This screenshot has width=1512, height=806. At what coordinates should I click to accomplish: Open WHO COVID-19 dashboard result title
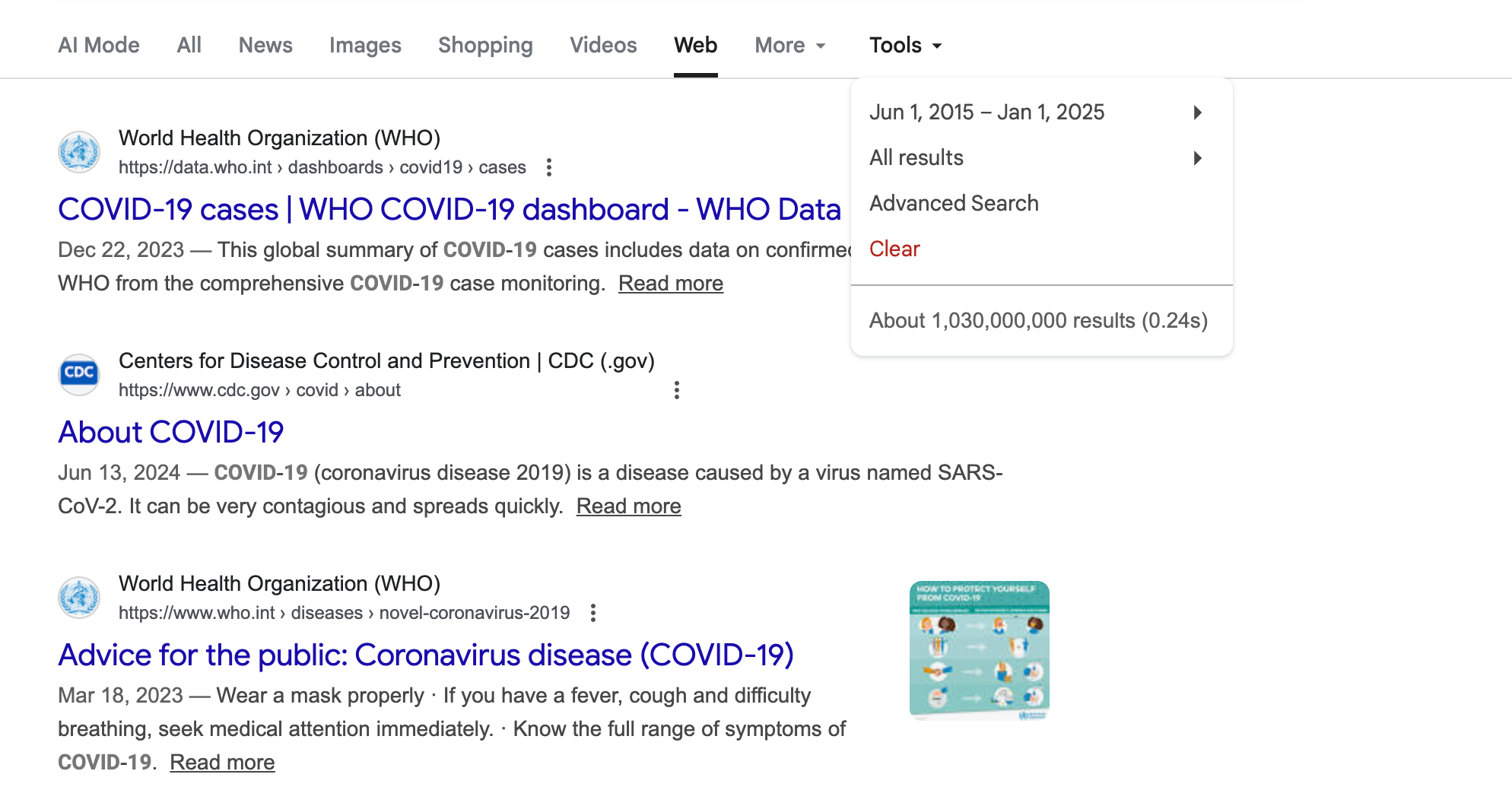(449, 209)
